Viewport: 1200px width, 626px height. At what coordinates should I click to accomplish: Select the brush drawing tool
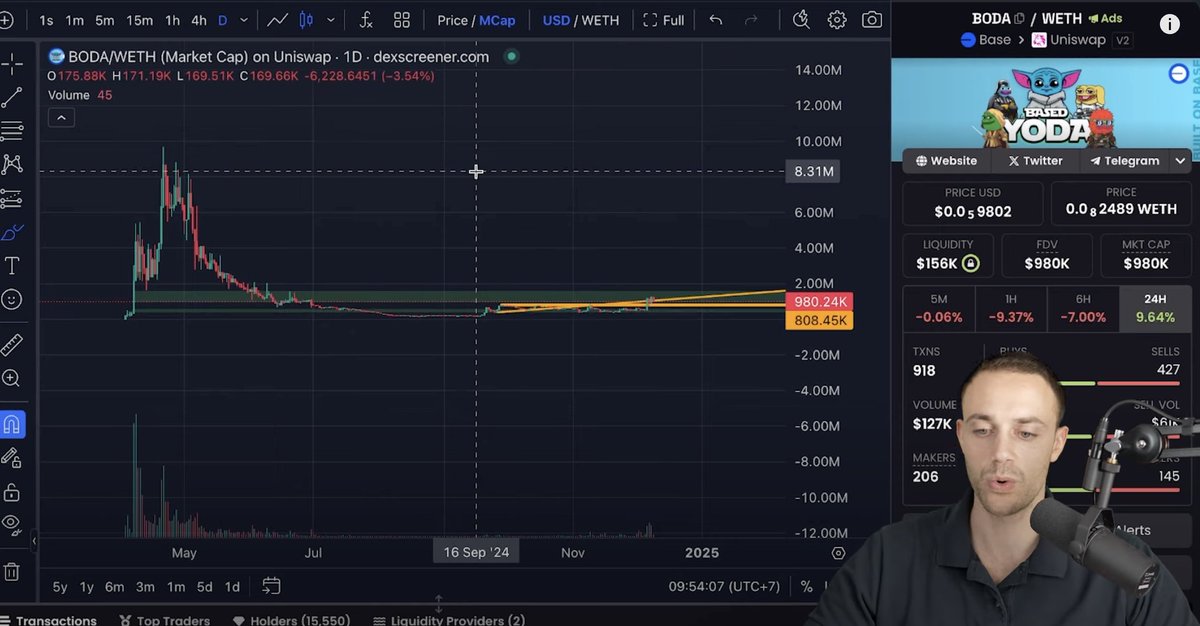click(x=12, y=232)
